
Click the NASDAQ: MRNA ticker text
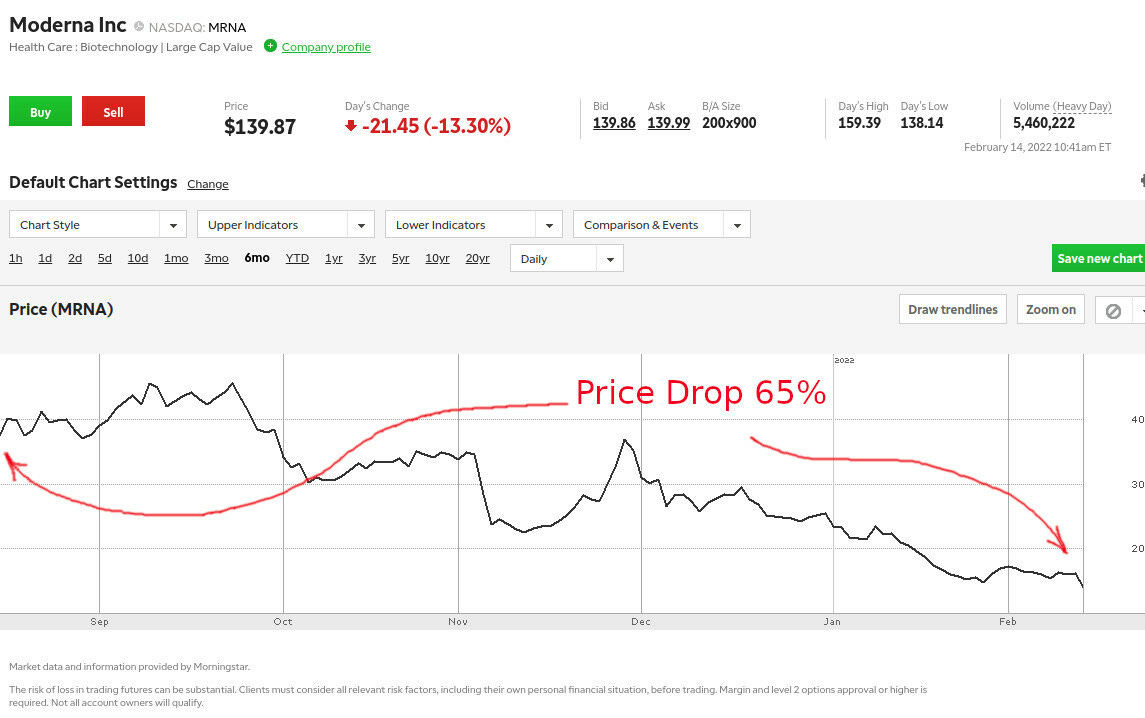[197, 28]
